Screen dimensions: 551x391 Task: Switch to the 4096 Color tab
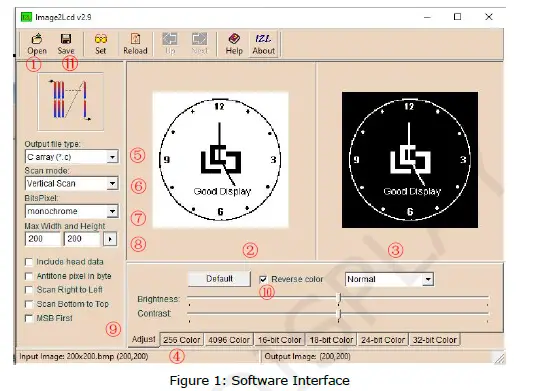[229, 340]
